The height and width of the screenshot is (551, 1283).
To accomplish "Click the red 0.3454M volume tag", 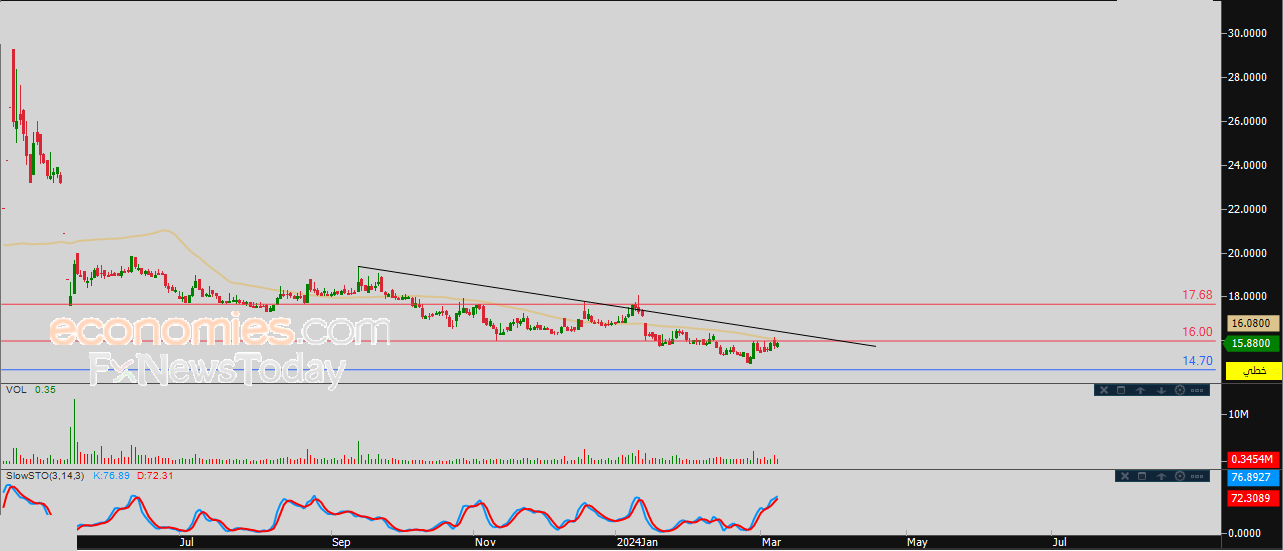I will 1253,458.
